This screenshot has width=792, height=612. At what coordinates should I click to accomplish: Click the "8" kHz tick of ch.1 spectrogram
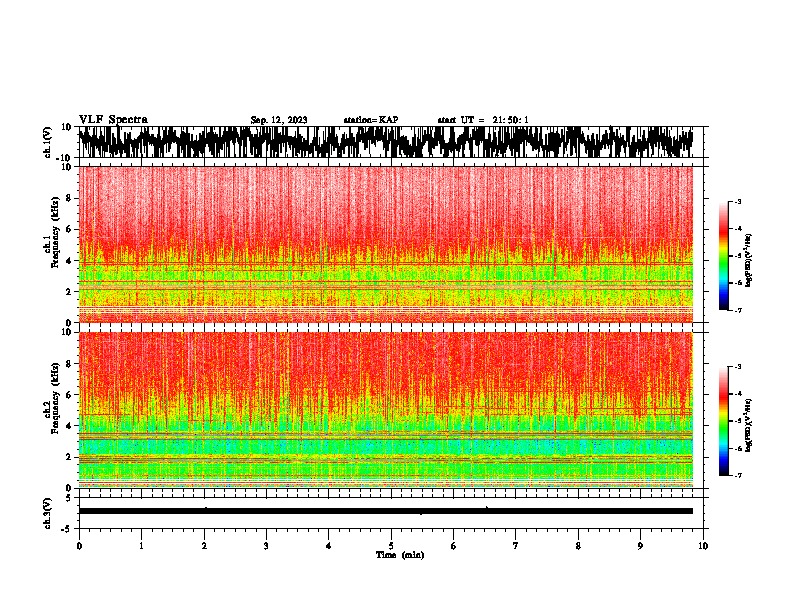click(x=70, y=198)
